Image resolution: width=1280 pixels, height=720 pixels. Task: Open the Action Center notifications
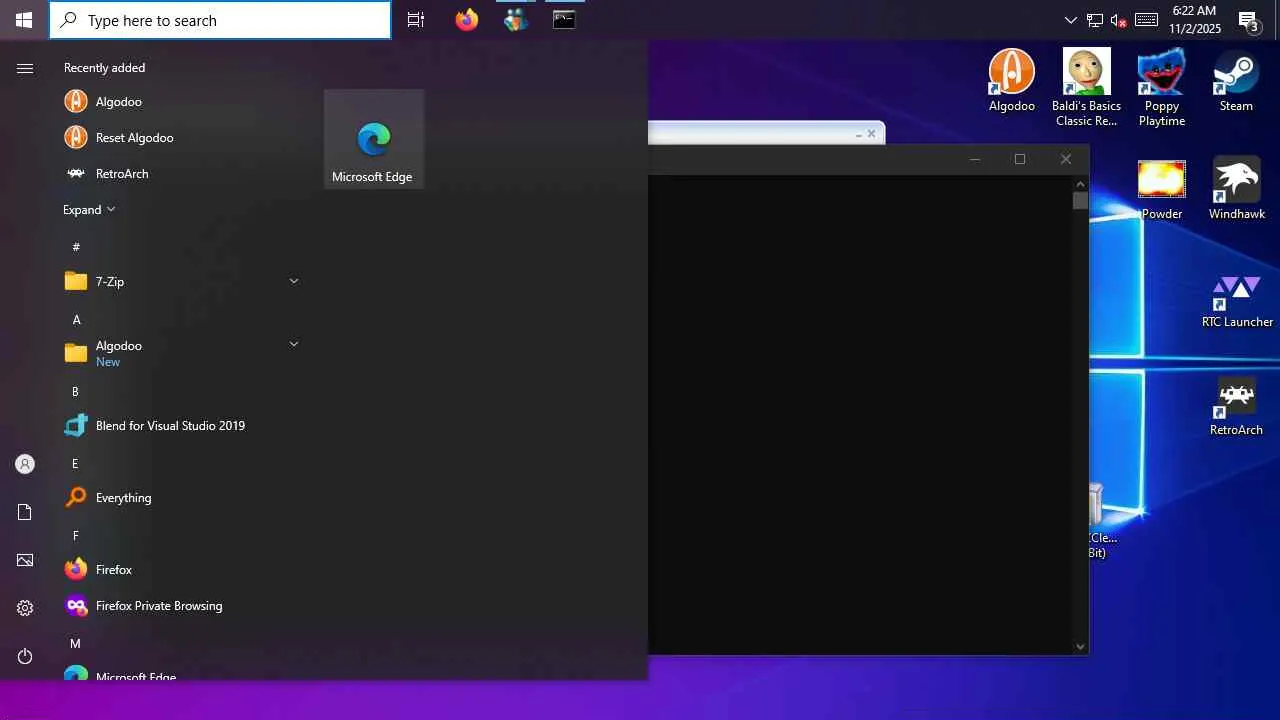[x=1248, y=20]
